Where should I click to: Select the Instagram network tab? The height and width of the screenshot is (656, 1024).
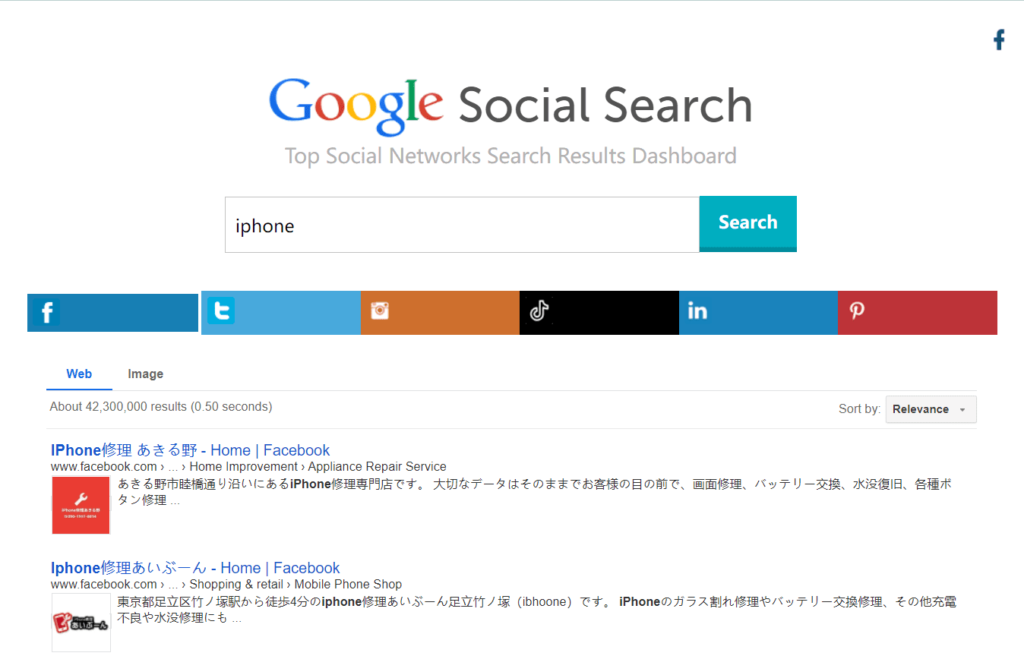tap(440, 312)
